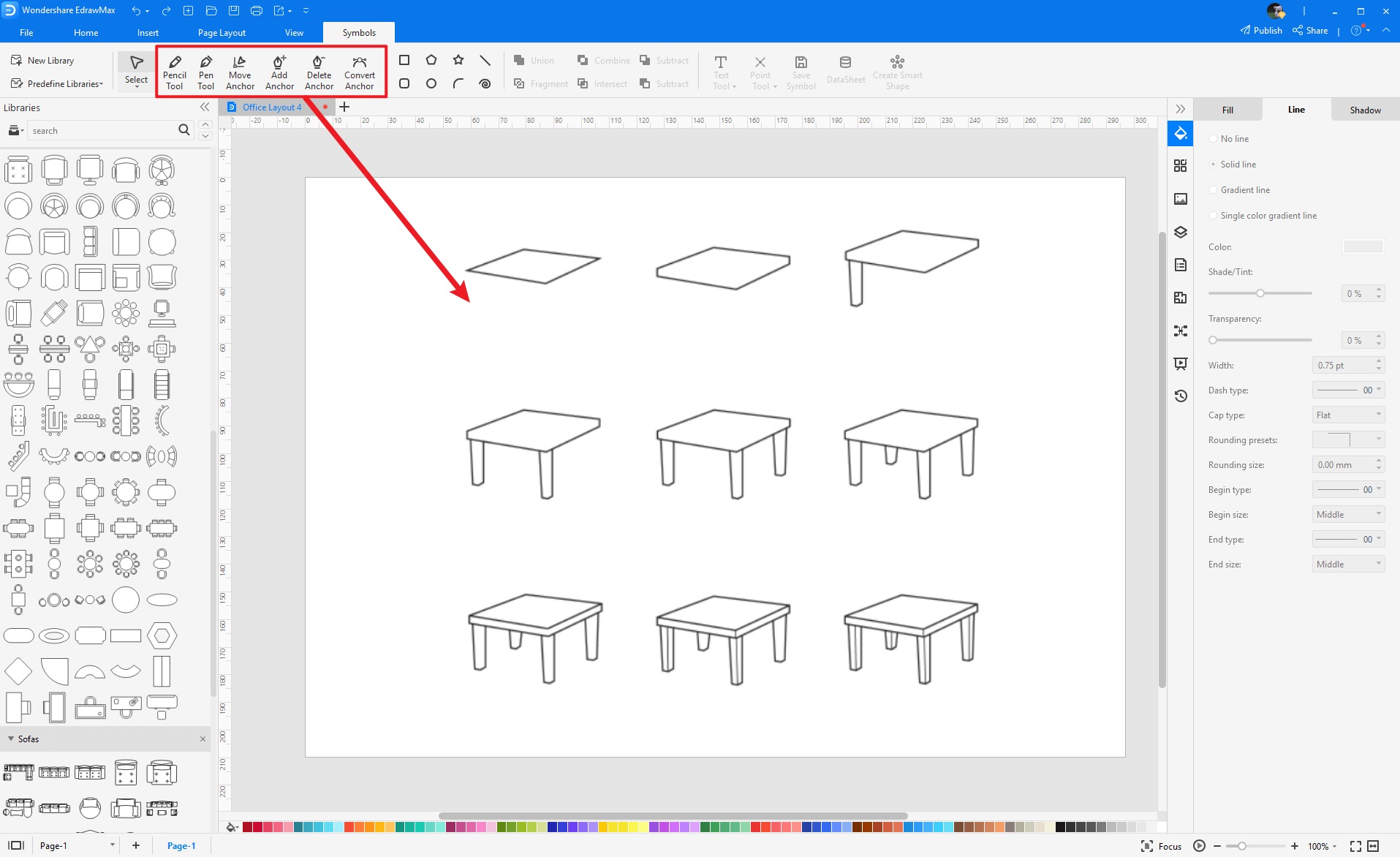This screenshot has width=1400, height=857.
Task: Select the Gradient line option
Action: tap(1214, 189)
